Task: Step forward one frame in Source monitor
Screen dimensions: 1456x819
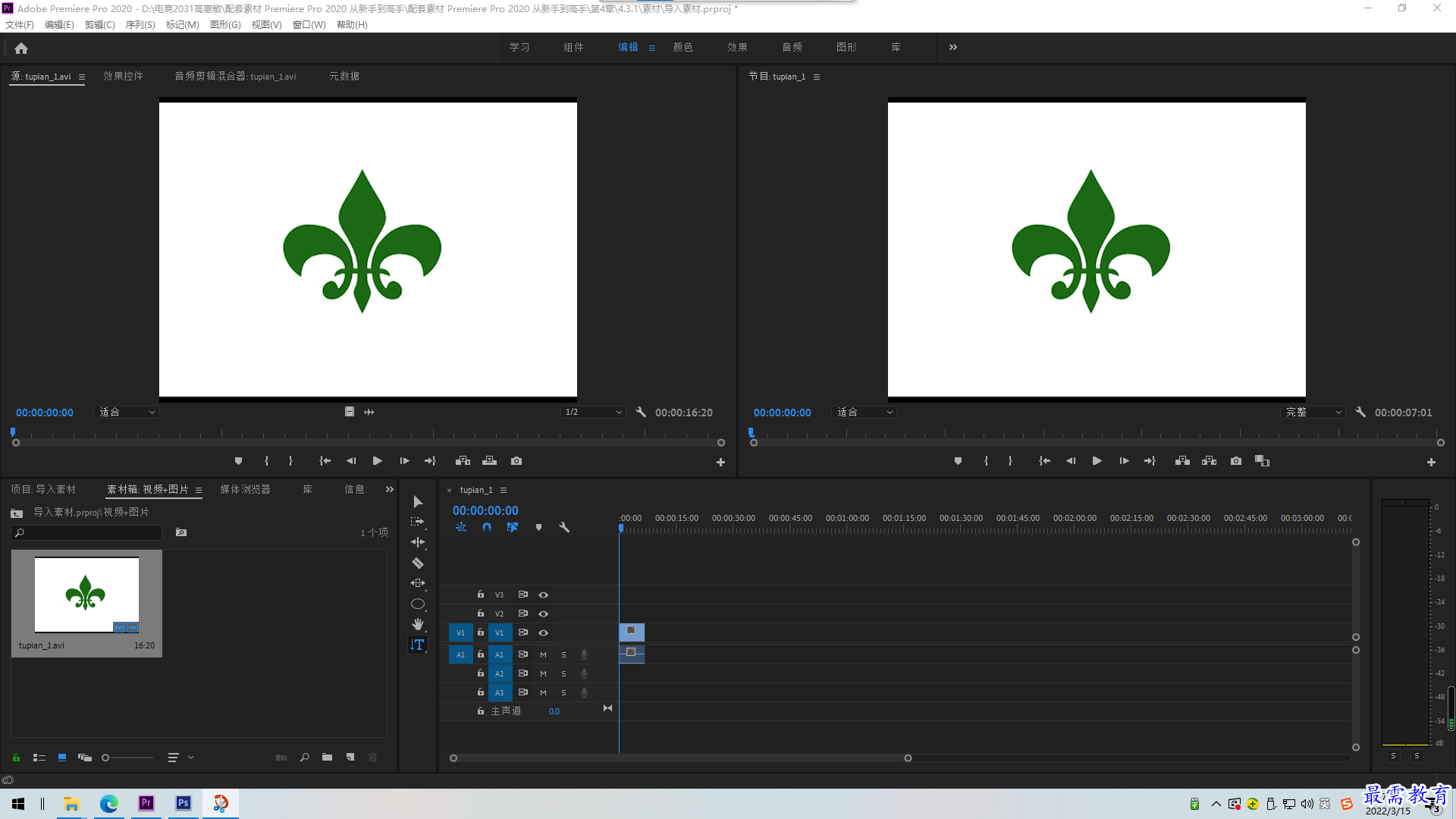Action: coord(405,461)
